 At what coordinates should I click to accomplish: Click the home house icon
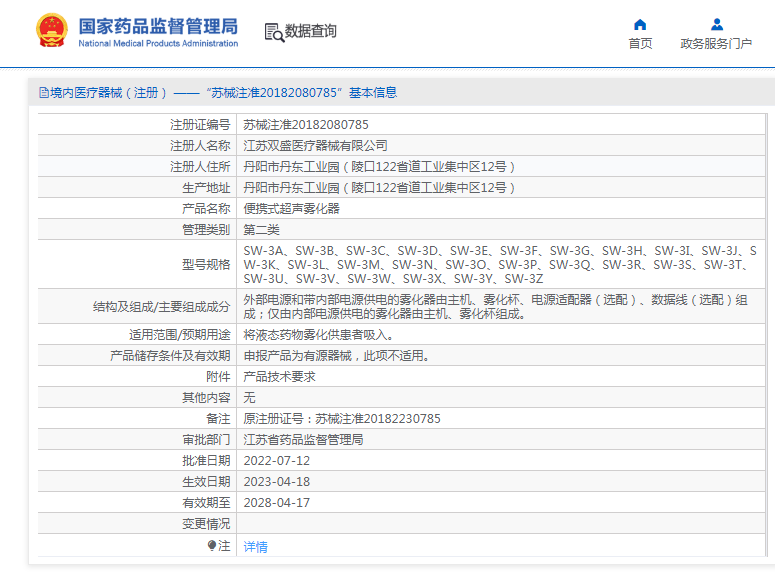[640, 25]
